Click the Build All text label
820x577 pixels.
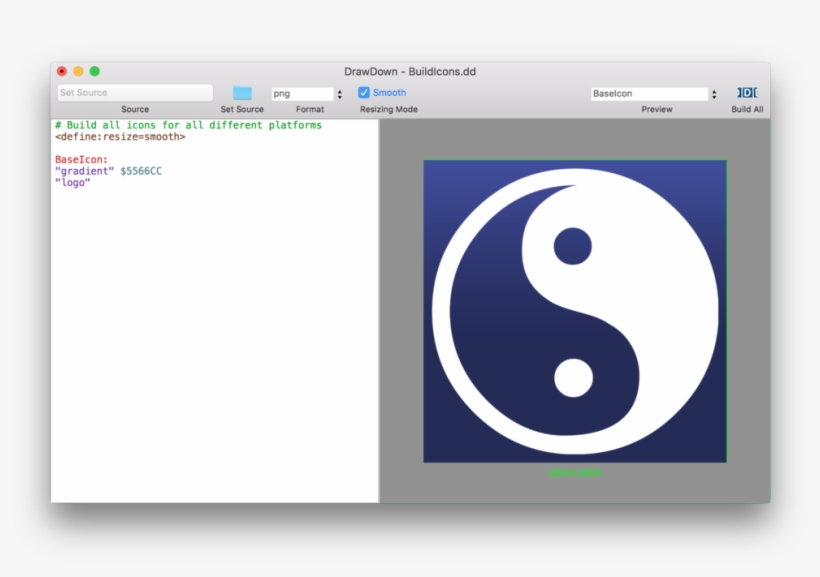click(x=747, y=109)
